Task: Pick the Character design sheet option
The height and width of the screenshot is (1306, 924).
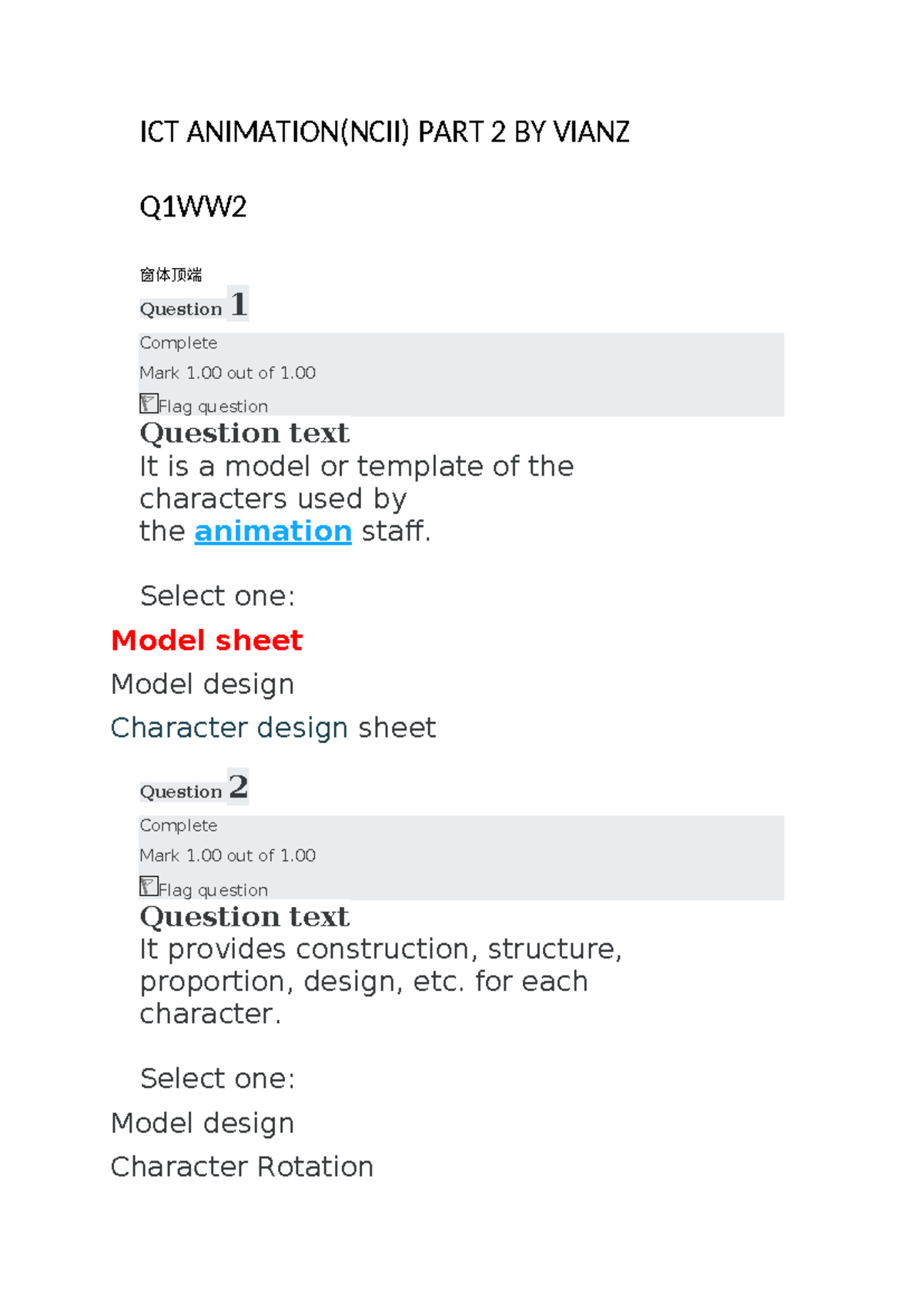Action: point(273,728)
